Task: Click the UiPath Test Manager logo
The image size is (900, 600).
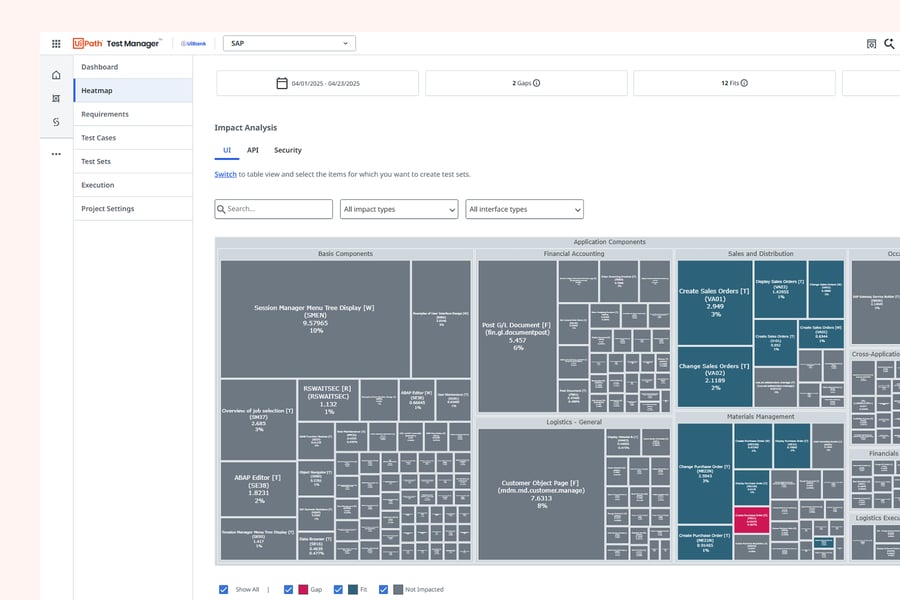Action: pos(117,43)
